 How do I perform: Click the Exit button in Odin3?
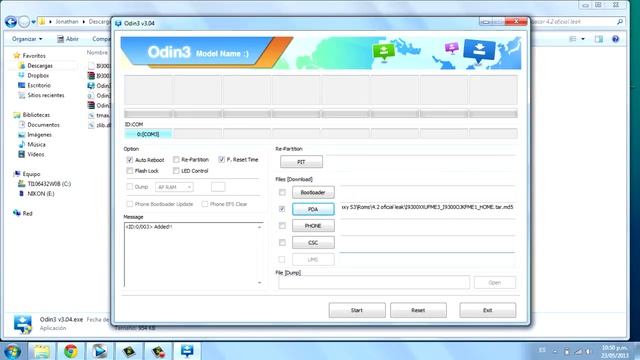coord(487,310)
